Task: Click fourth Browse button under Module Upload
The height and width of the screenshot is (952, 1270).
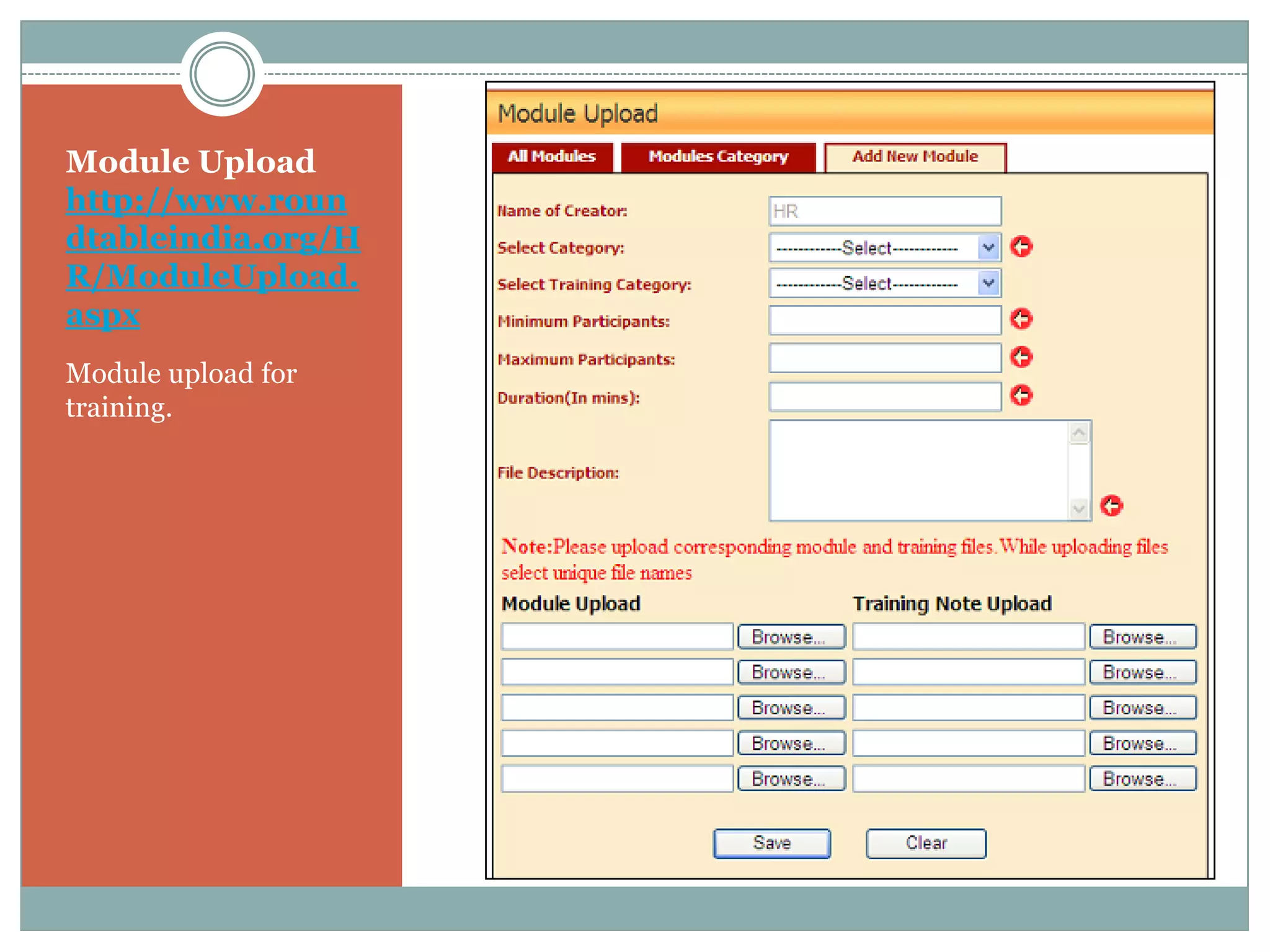Action: (791, 743)
